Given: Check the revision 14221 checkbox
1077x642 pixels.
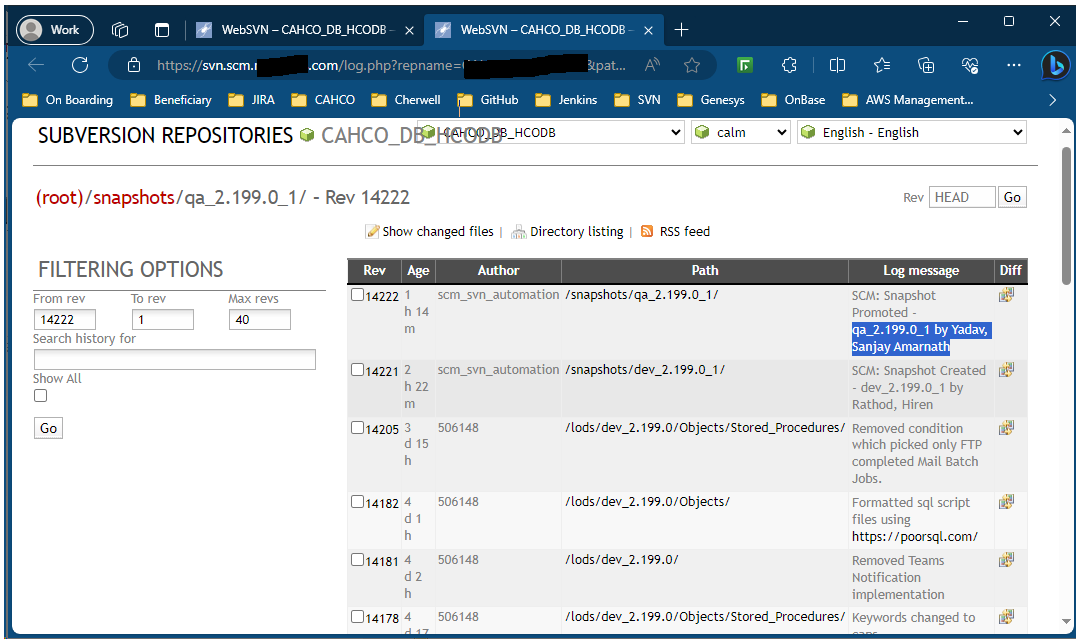Looking at the screenshot, I should pos(357,370).
